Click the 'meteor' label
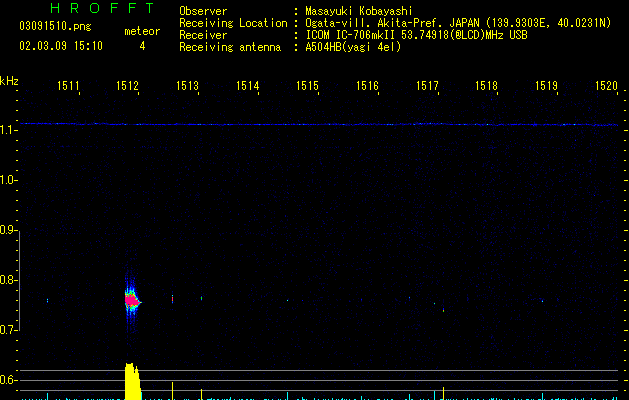Image resolution: width=629 pixels, height=400 pixels. [x=142, y=31]
